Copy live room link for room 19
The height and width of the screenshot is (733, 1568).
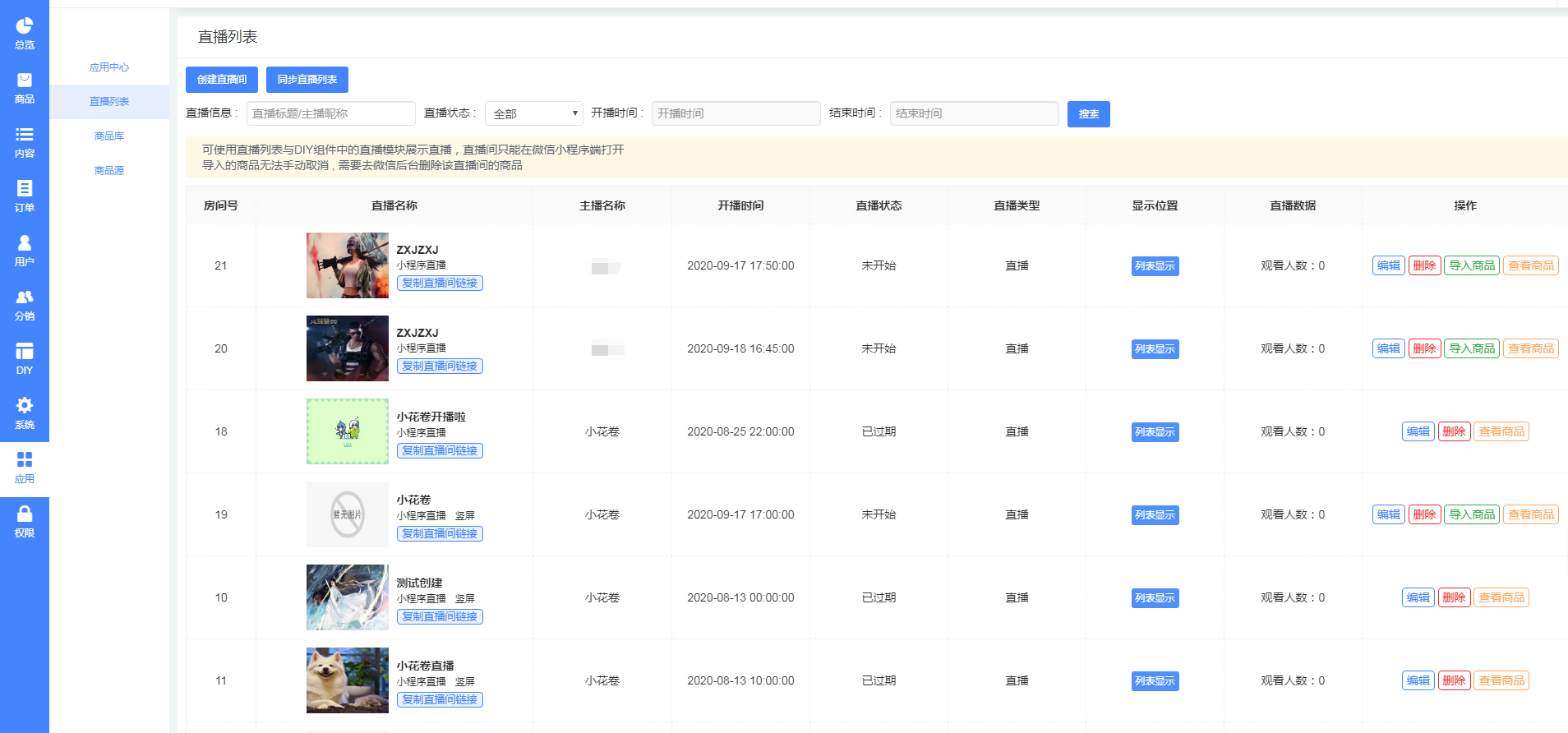[440, 533]
